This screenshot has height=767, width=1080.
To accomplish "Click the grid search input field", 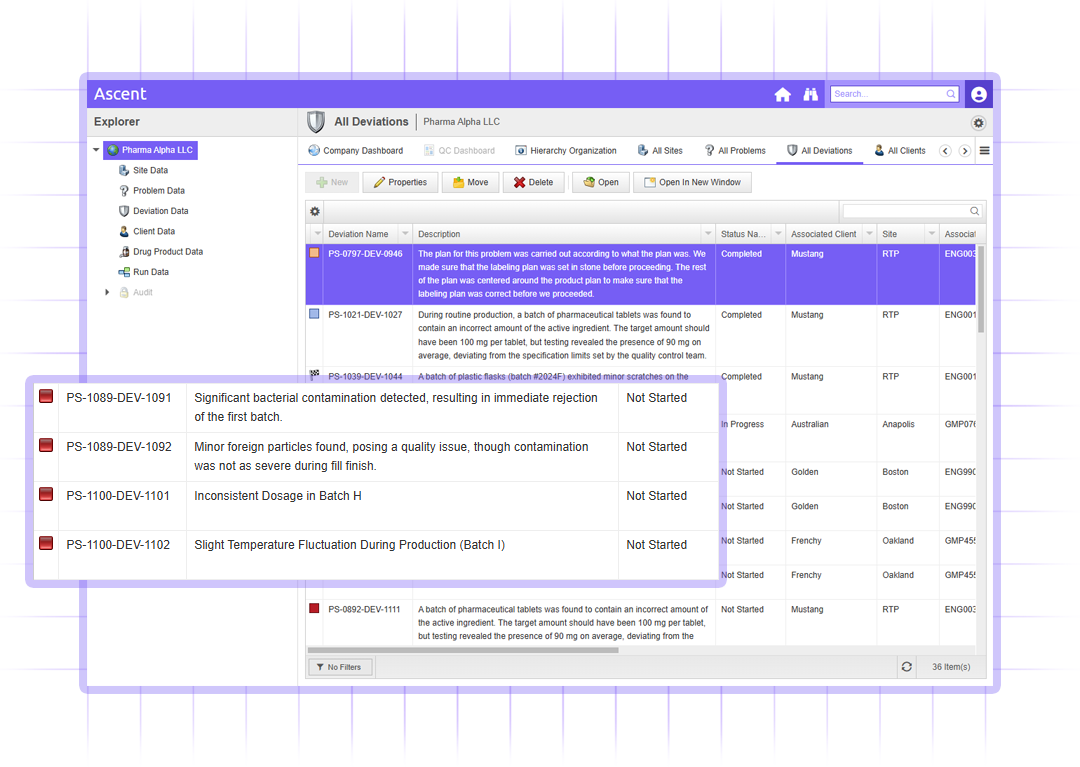I will click(906, 211).
